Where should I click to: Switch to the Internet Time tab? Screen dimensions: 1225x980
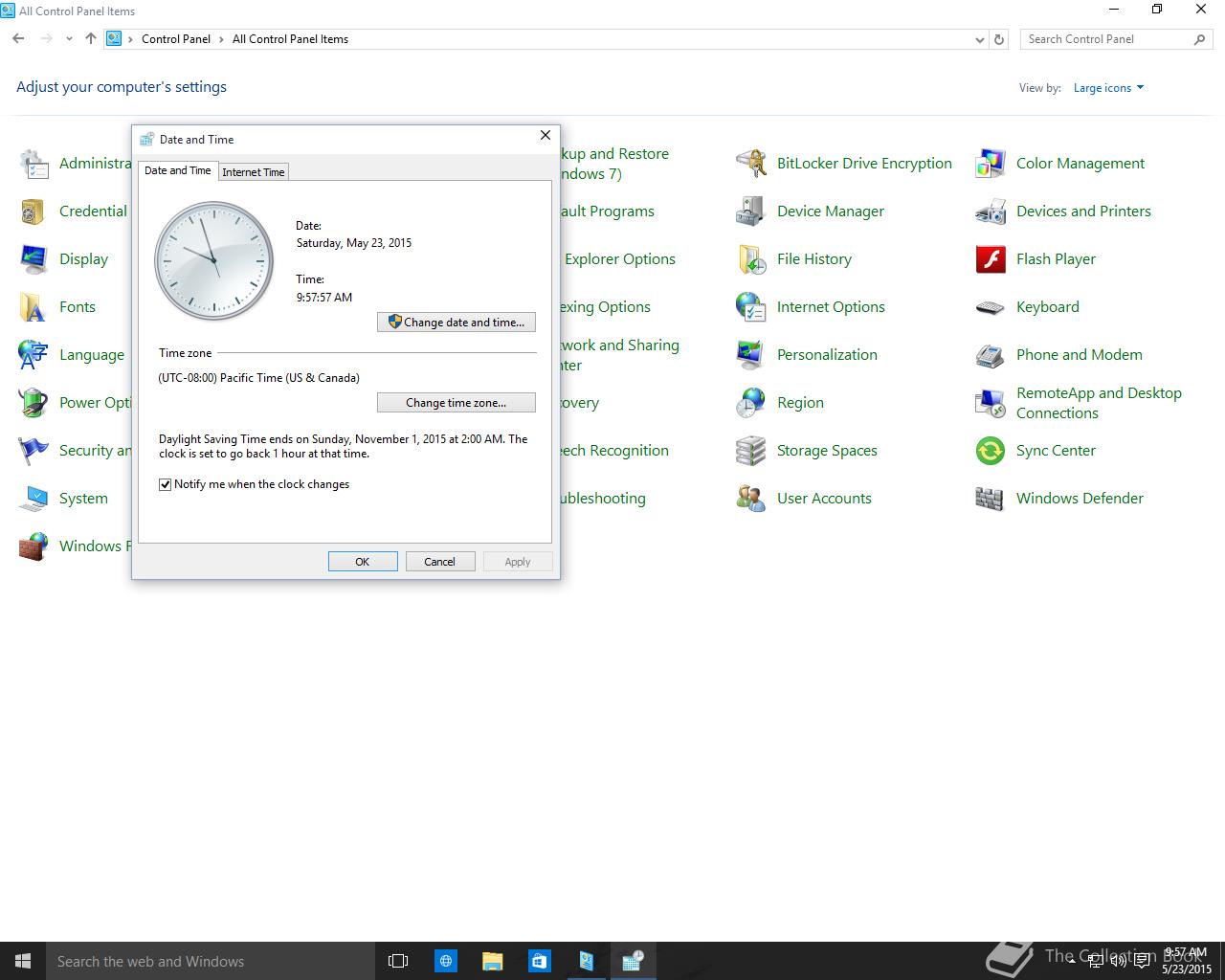[254, 172]
